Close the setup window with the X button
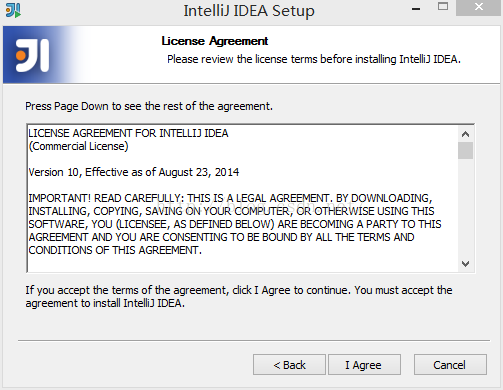503x390 pixels. tap(479, 7)
